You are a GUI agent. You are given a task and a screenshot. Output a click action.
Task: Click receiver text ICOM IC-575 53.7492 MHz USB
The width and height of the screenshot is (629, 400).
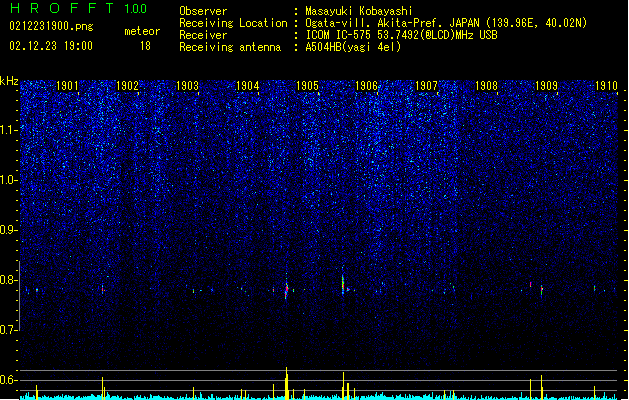pos(401,35)
